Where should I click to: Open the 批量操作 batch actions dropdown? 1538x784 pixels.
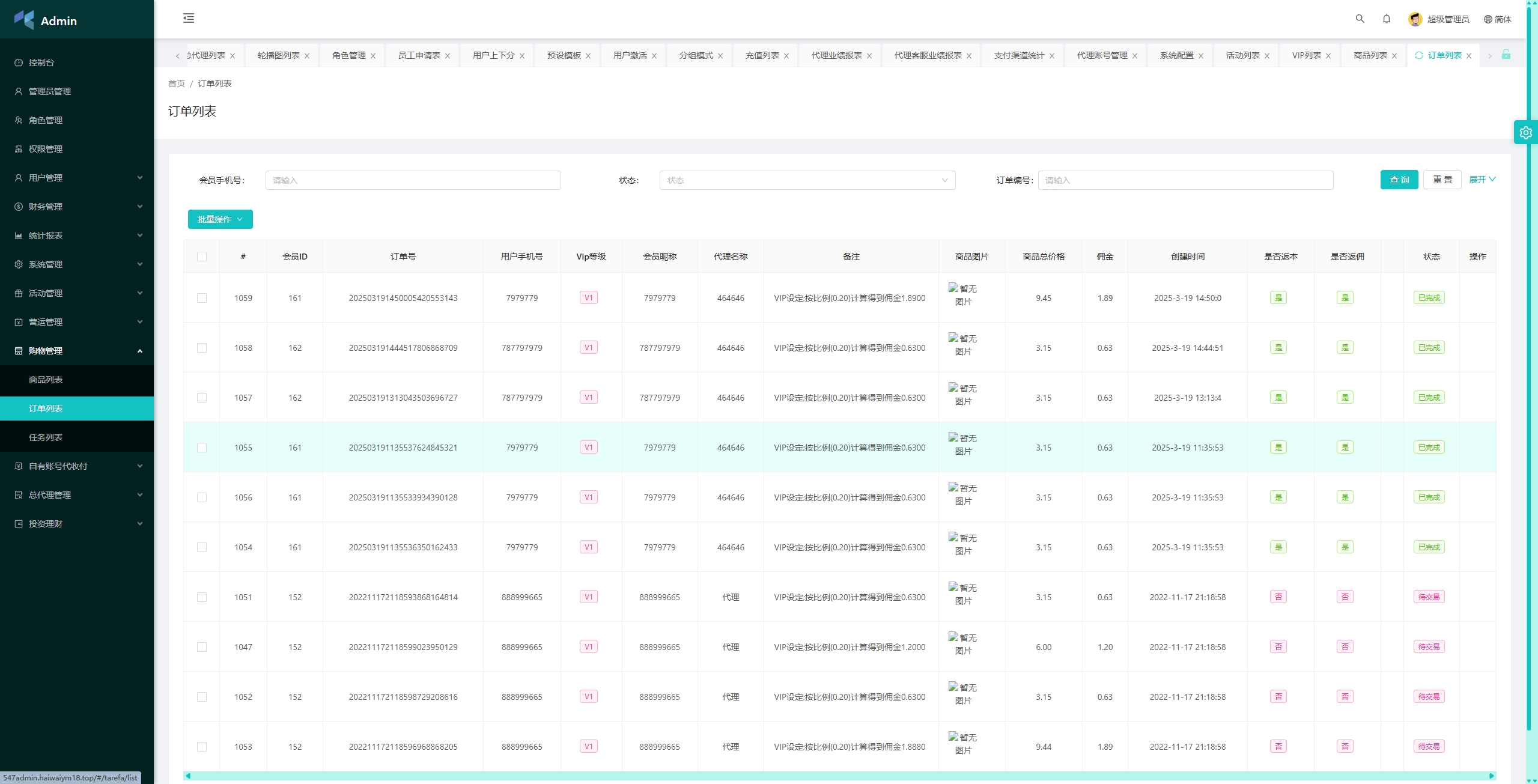pos(220,219)
